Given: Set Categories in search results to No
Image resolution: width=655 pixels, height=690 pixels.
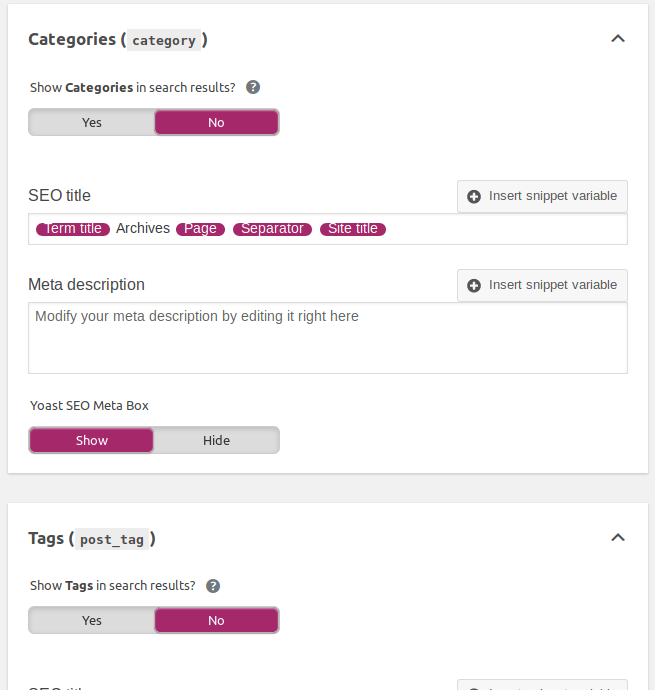Looking at the screenshot, I should pos(217,122).
